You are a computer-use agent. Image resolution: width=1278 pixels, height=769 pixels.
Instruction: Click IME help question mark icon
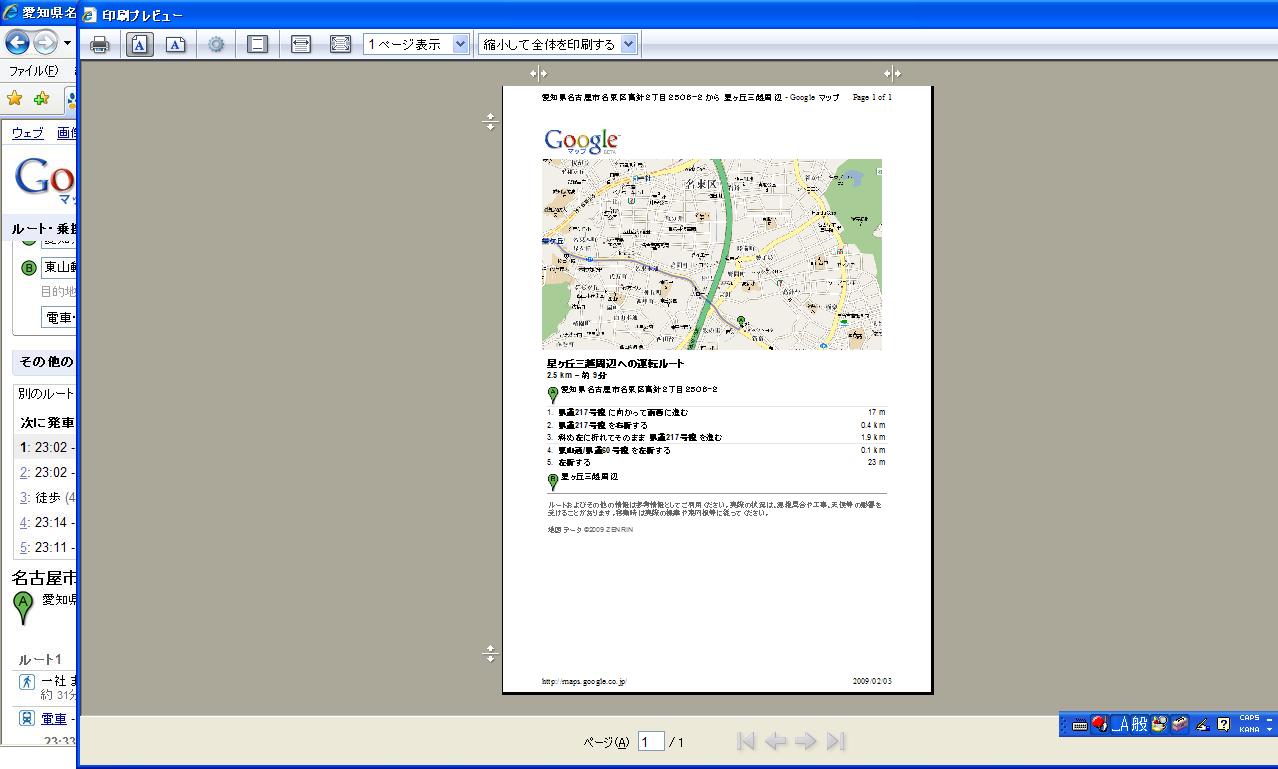click(x=1223, y=724)
